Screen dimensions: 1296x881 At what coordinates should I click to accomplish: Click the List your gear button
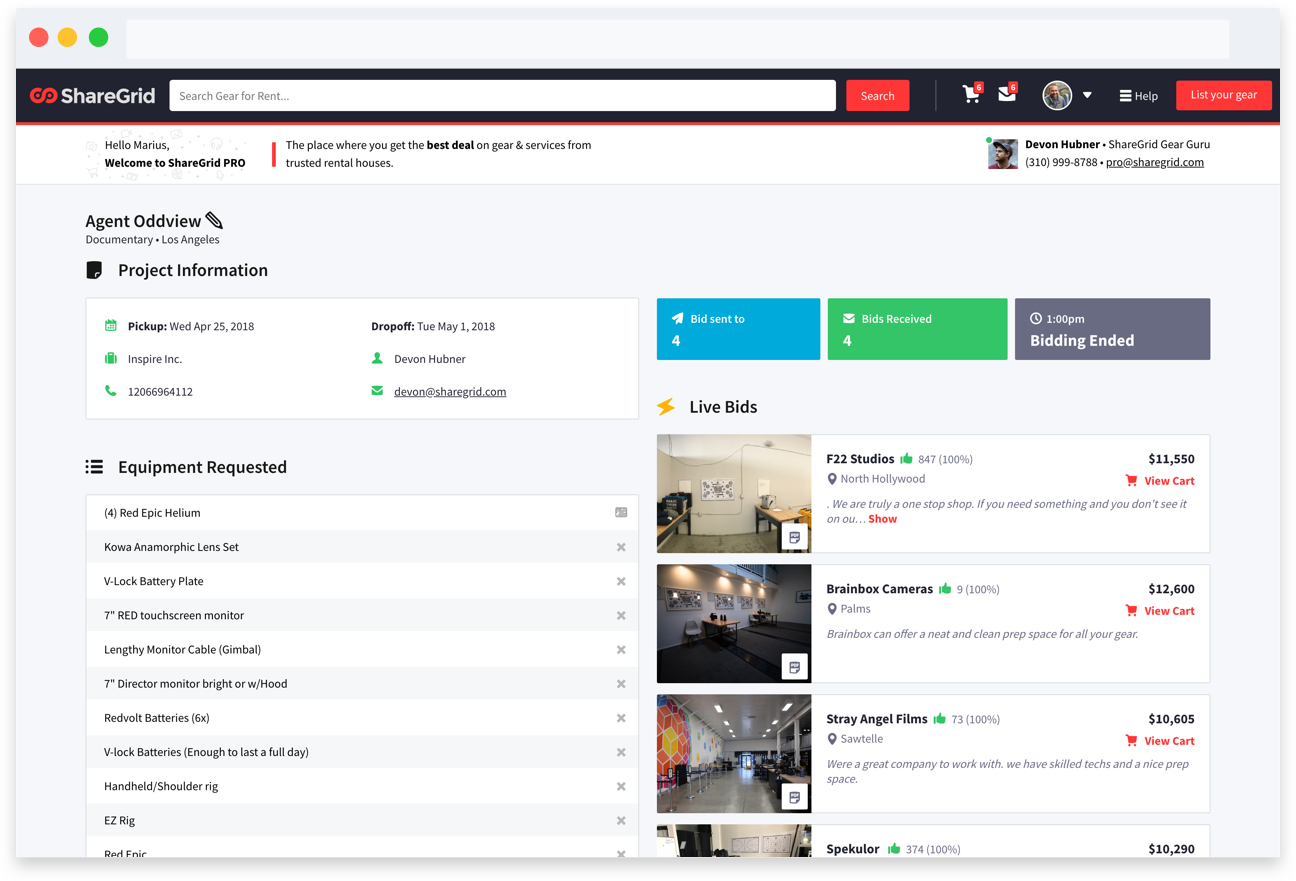click(1224, 95)
